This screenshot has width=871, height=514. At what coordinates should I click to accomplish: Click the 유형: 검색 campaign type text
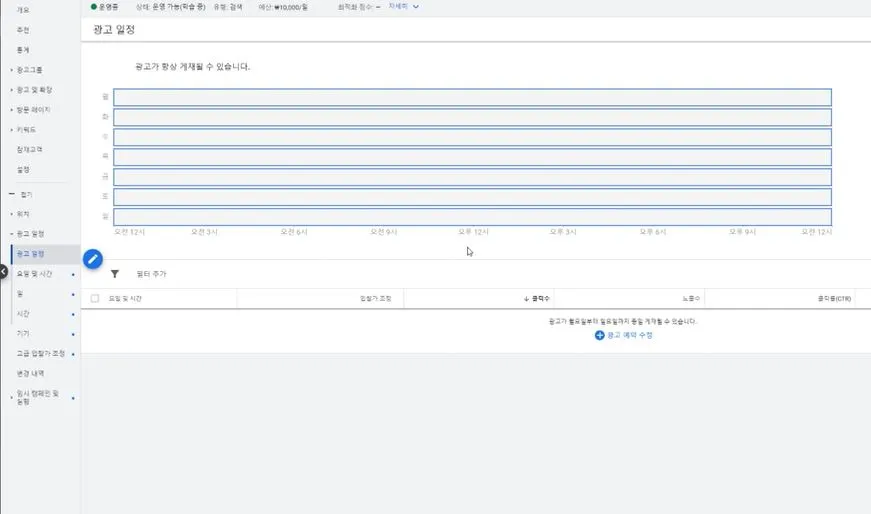[228, 7]
